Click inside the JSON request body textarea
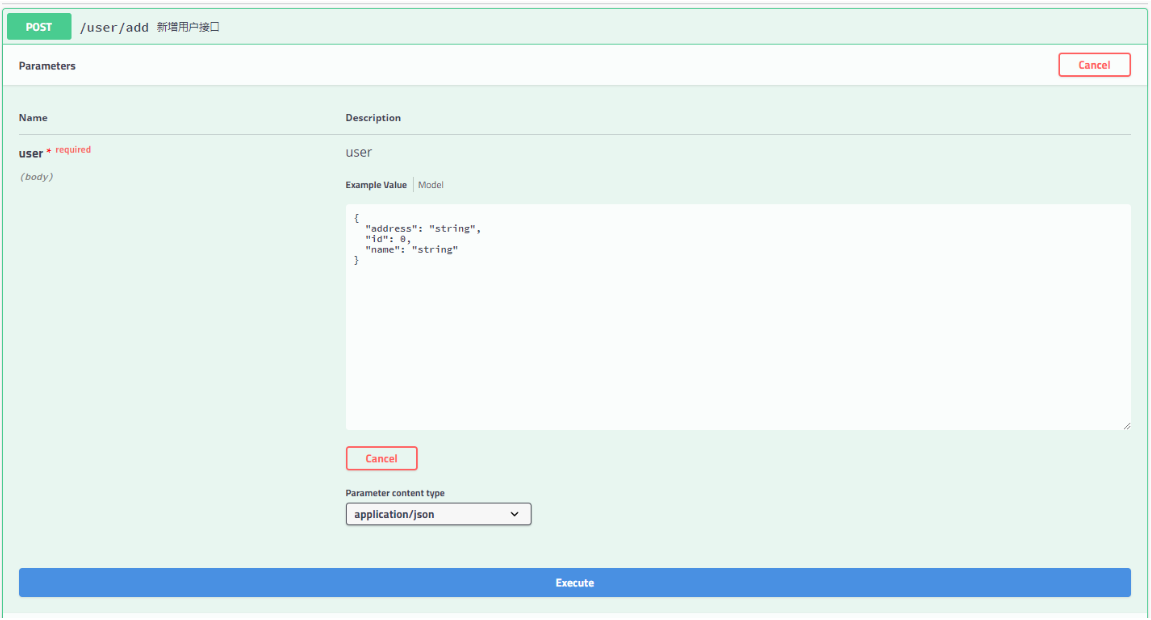Viewport: 1151px width, 620px height. (738, 317)
